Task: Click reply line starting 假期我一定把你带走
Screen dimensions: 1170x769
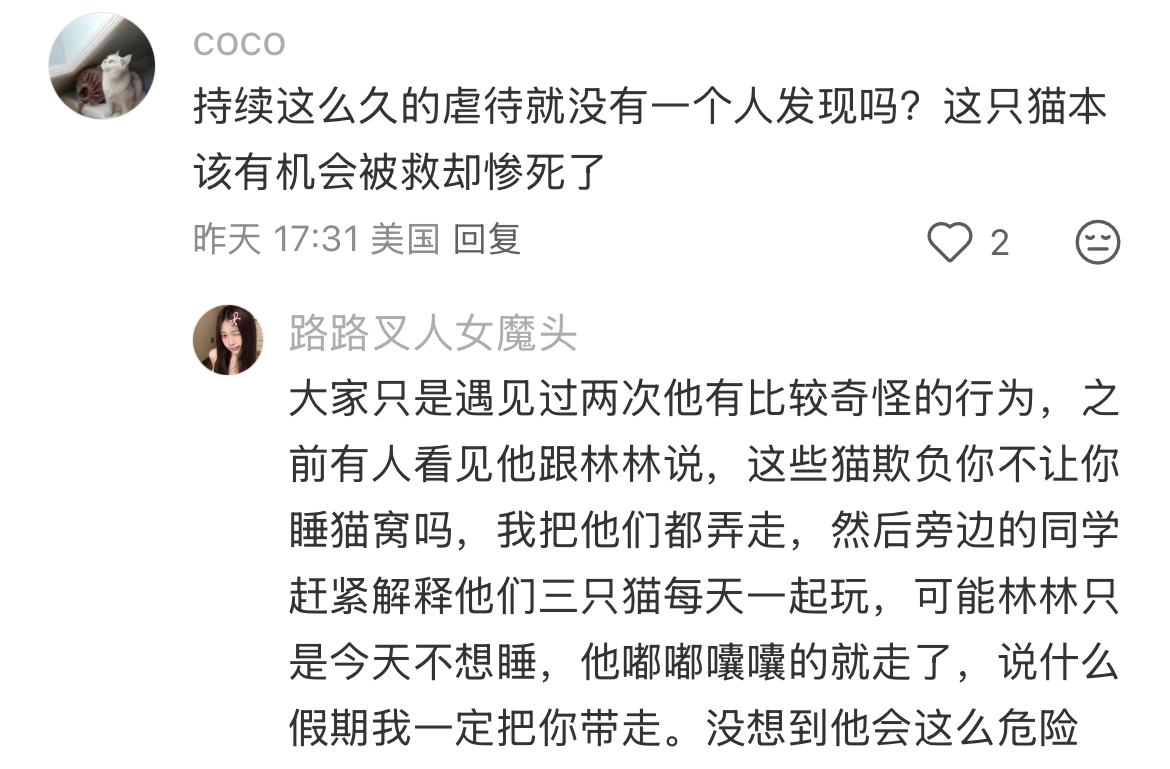Action: click(x=683, y=727)
